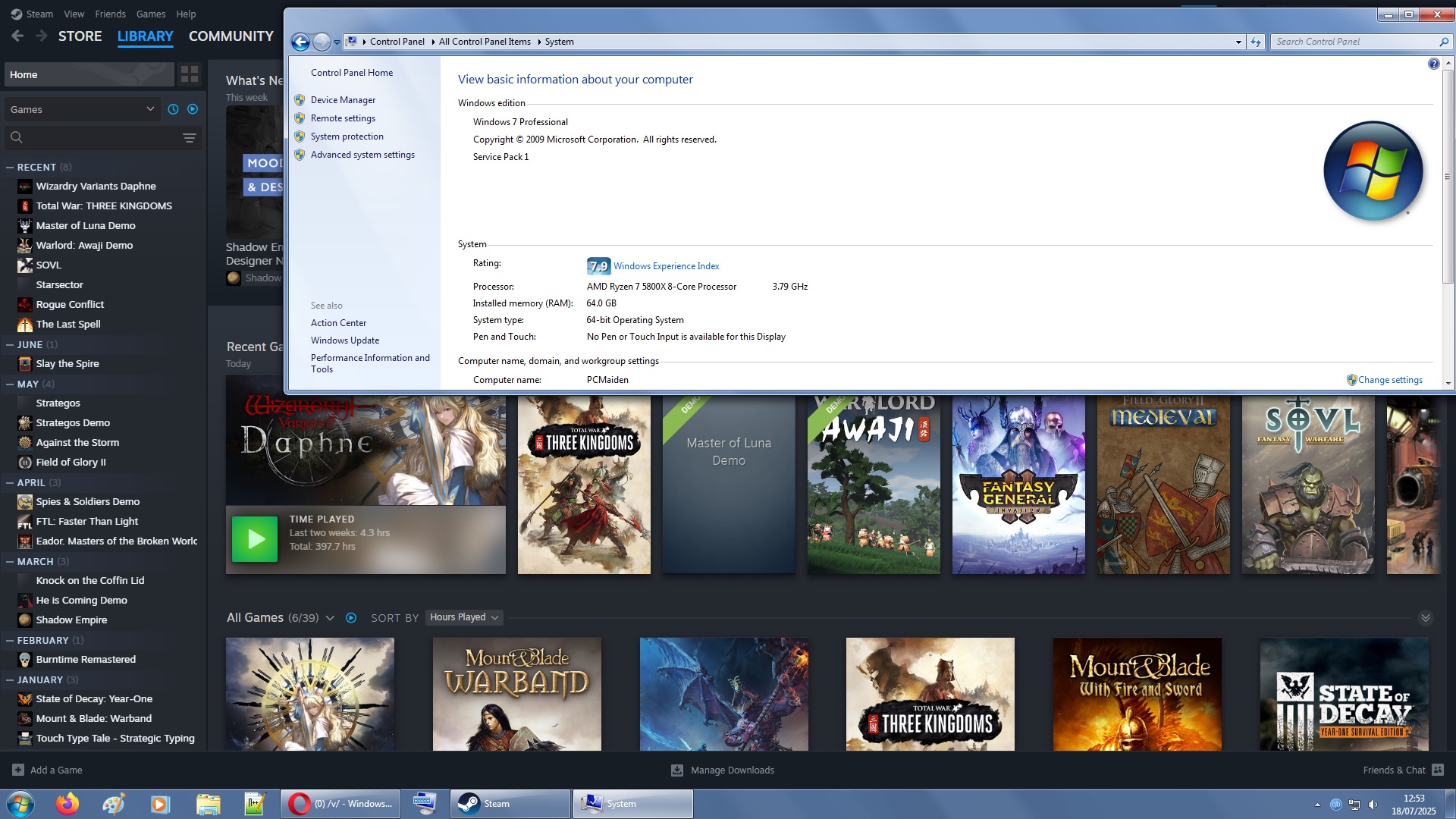
Task: Open the Games menu
Action: click(150, 14)
